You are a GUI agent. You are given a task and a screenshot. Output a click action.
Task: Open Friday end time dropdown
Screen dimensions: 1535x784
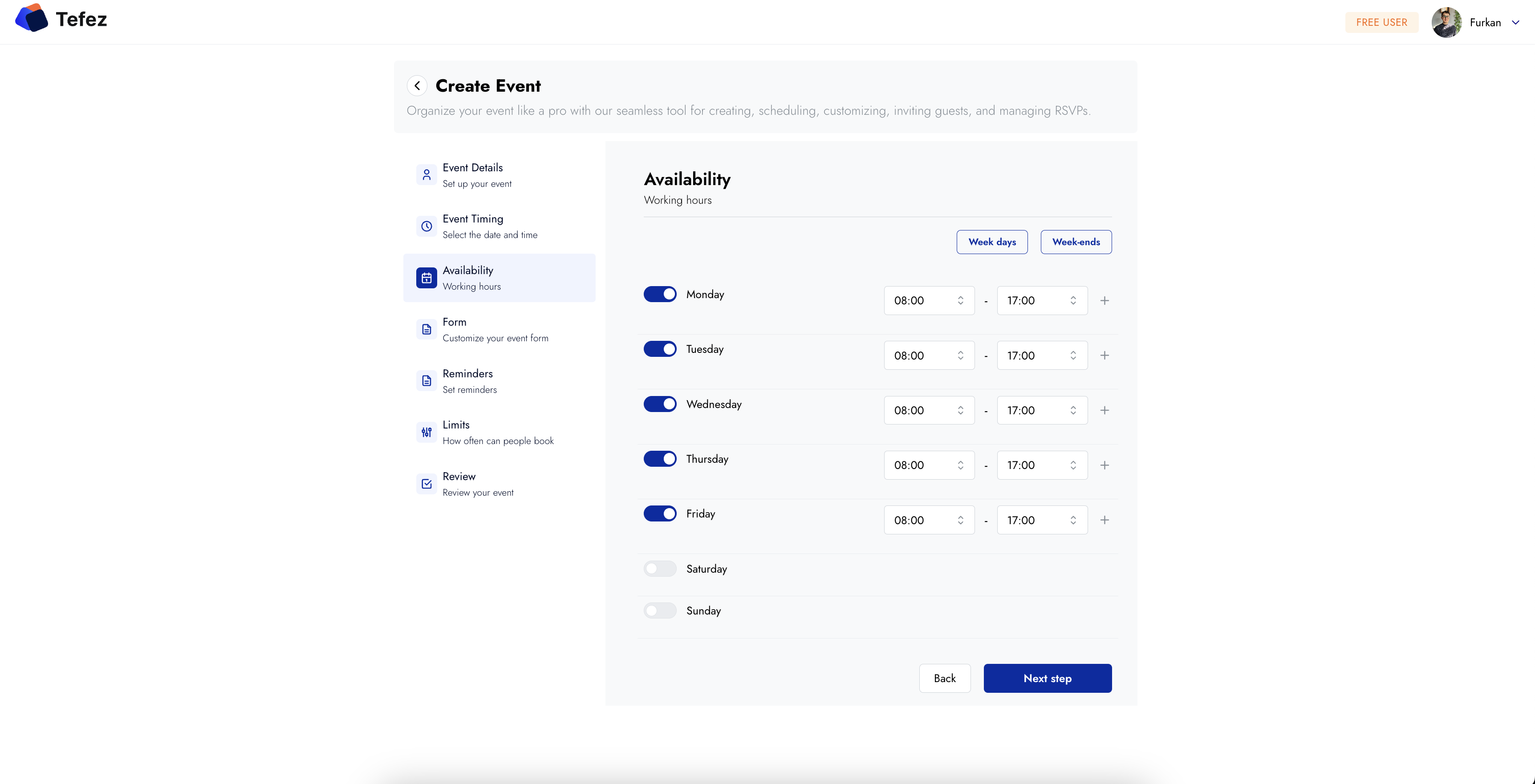1042,520
